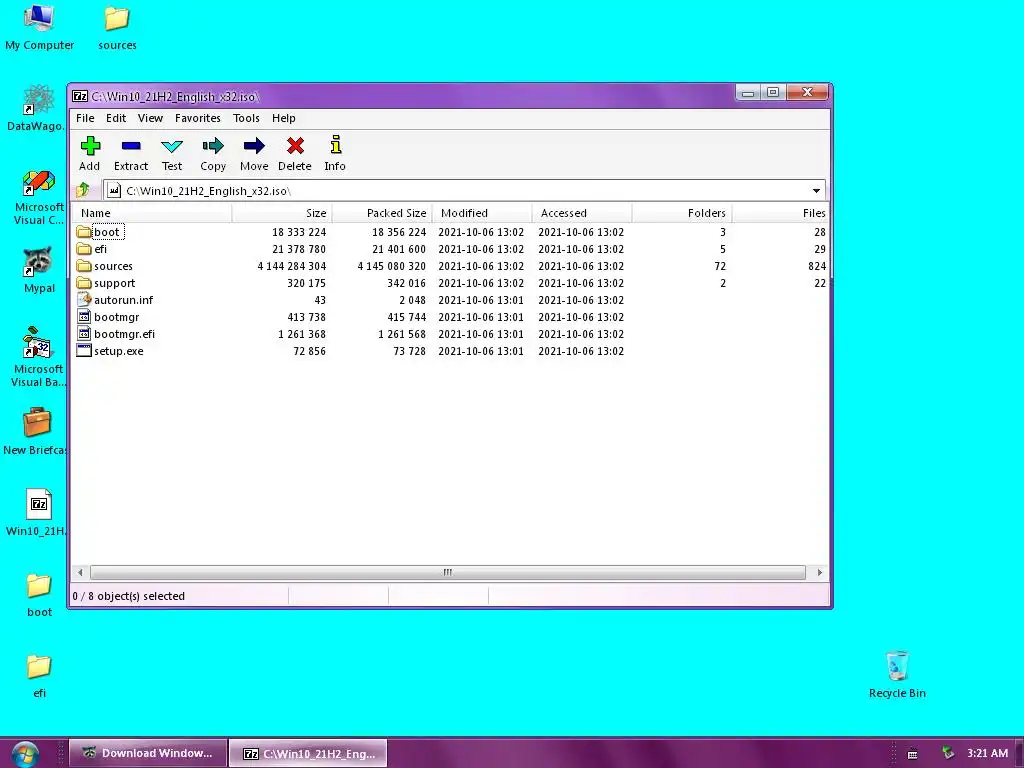This screenshot has height=768, width=1024.
Task: Click the horizontal scrollbar thumb
Action: click(x=447, y=573)
